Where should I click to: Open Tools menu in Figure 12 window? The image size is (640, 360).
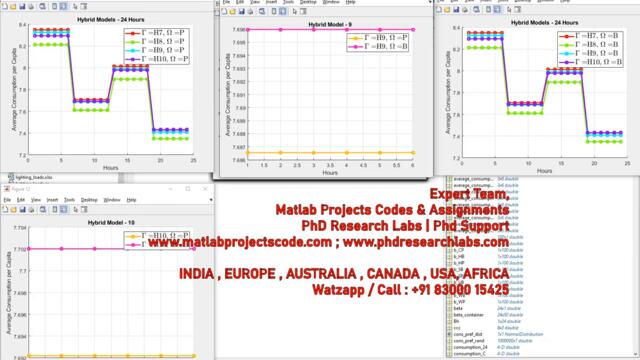(69, 200)
